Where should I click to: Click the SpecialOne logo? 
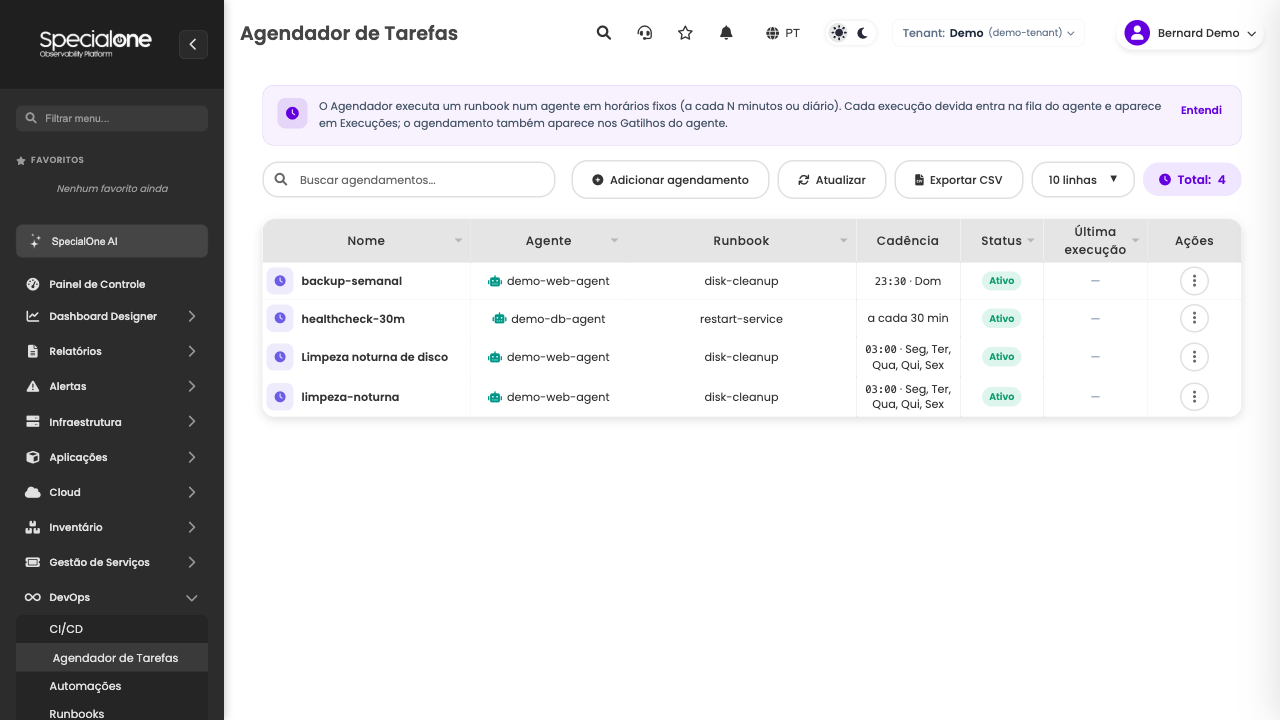click(95, 43)
